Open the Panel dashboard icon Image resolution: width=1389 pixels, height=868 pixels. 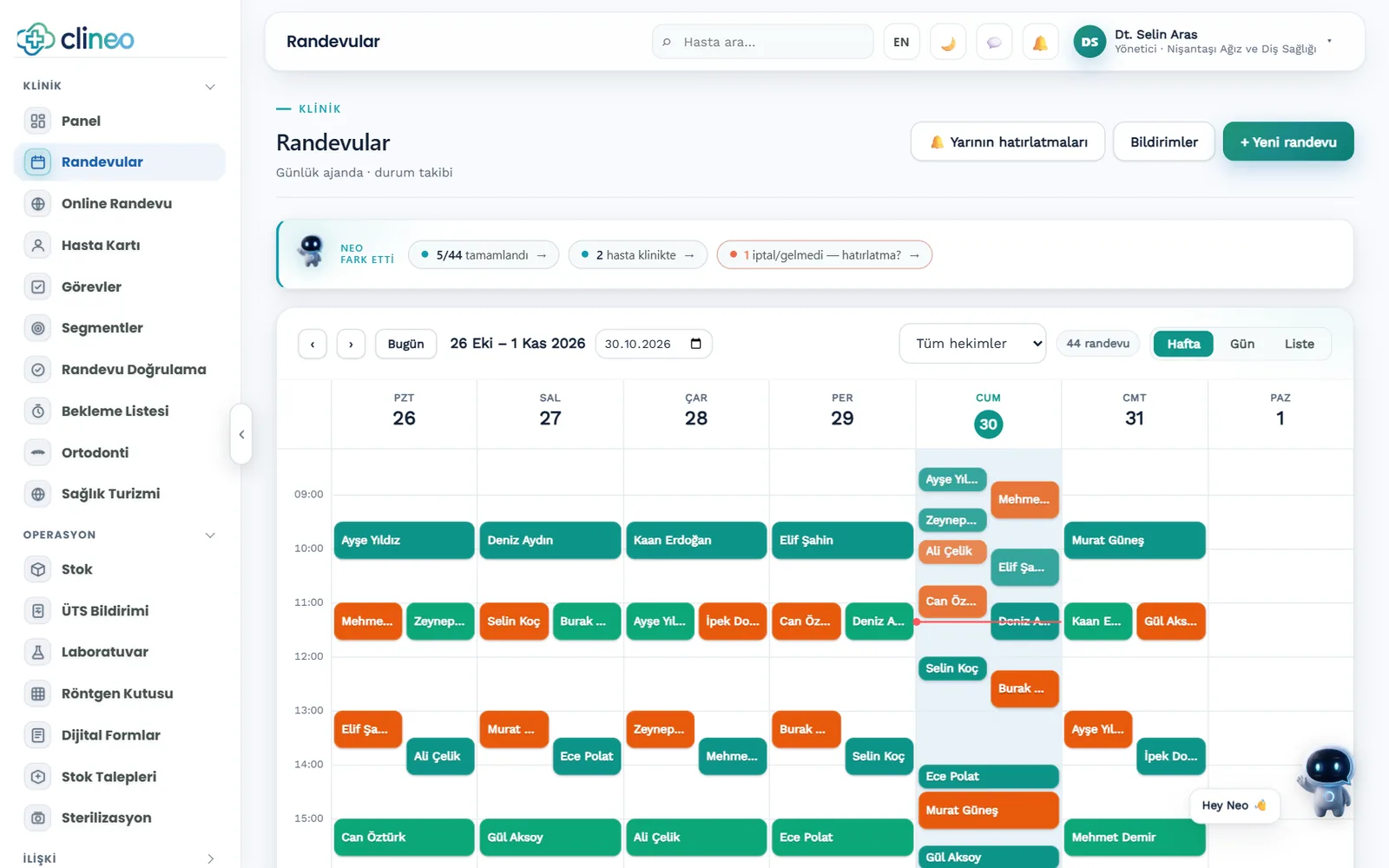pos(38,121)
